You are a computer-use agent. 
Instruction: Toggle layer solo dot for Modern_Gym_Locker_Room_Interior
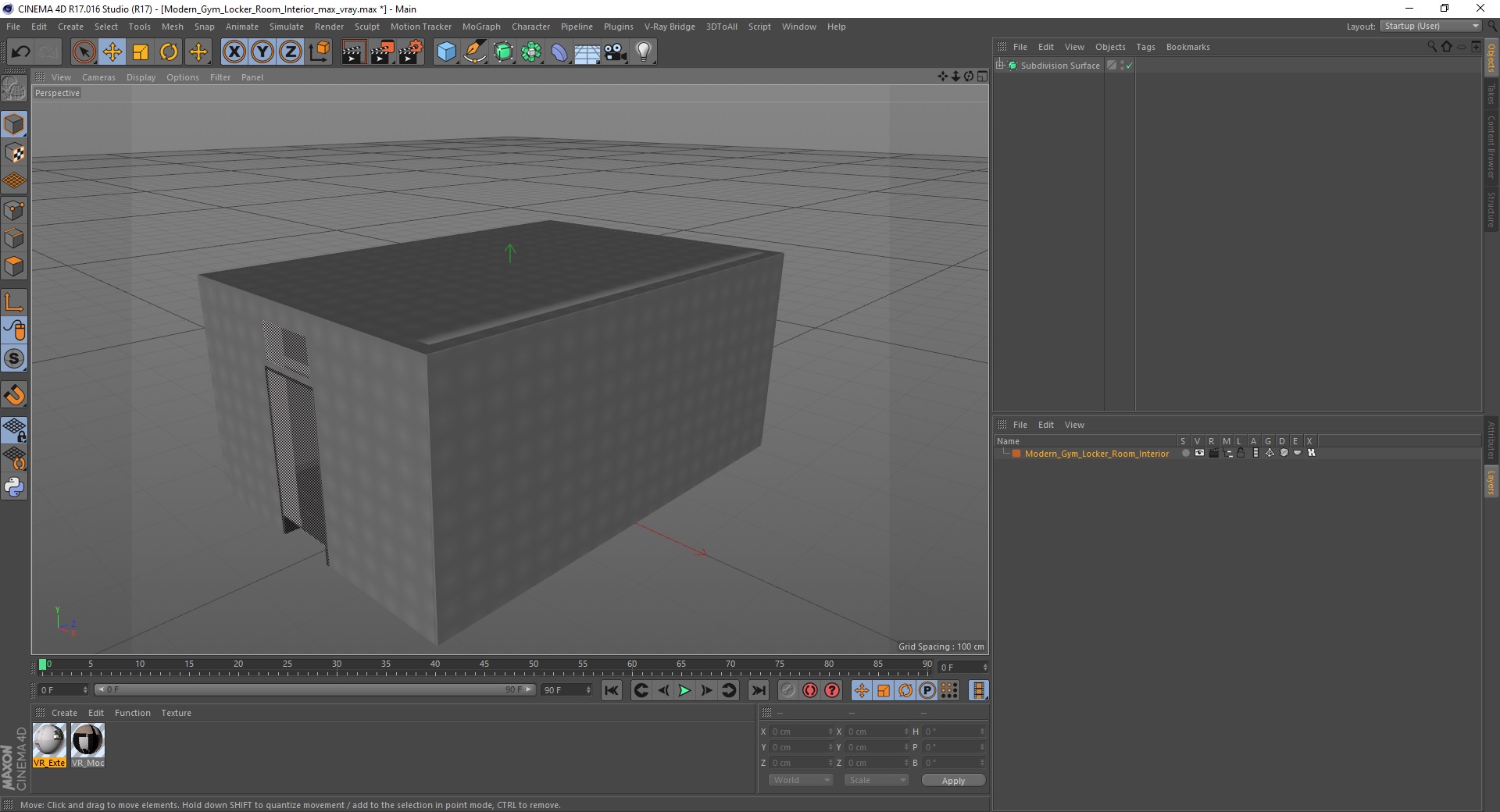[1185, 453]
